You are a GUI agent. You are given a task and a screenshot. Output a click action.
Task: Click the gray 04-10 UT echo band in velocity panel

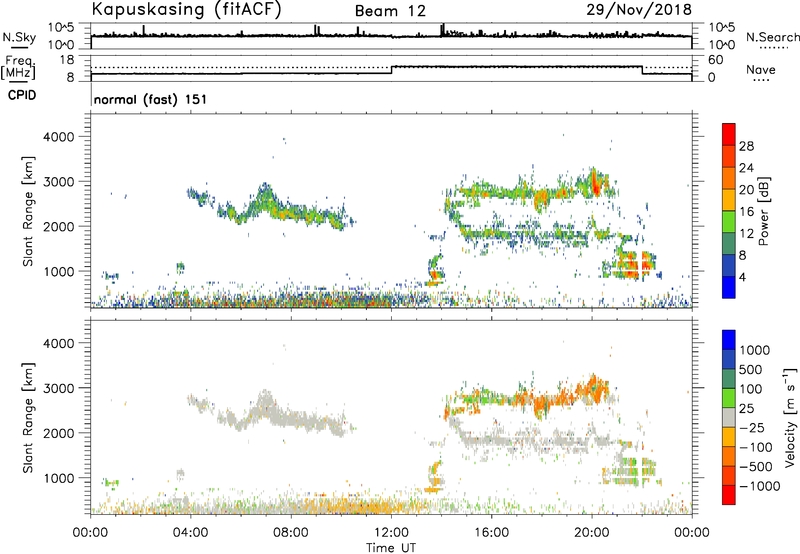point(270,413)
